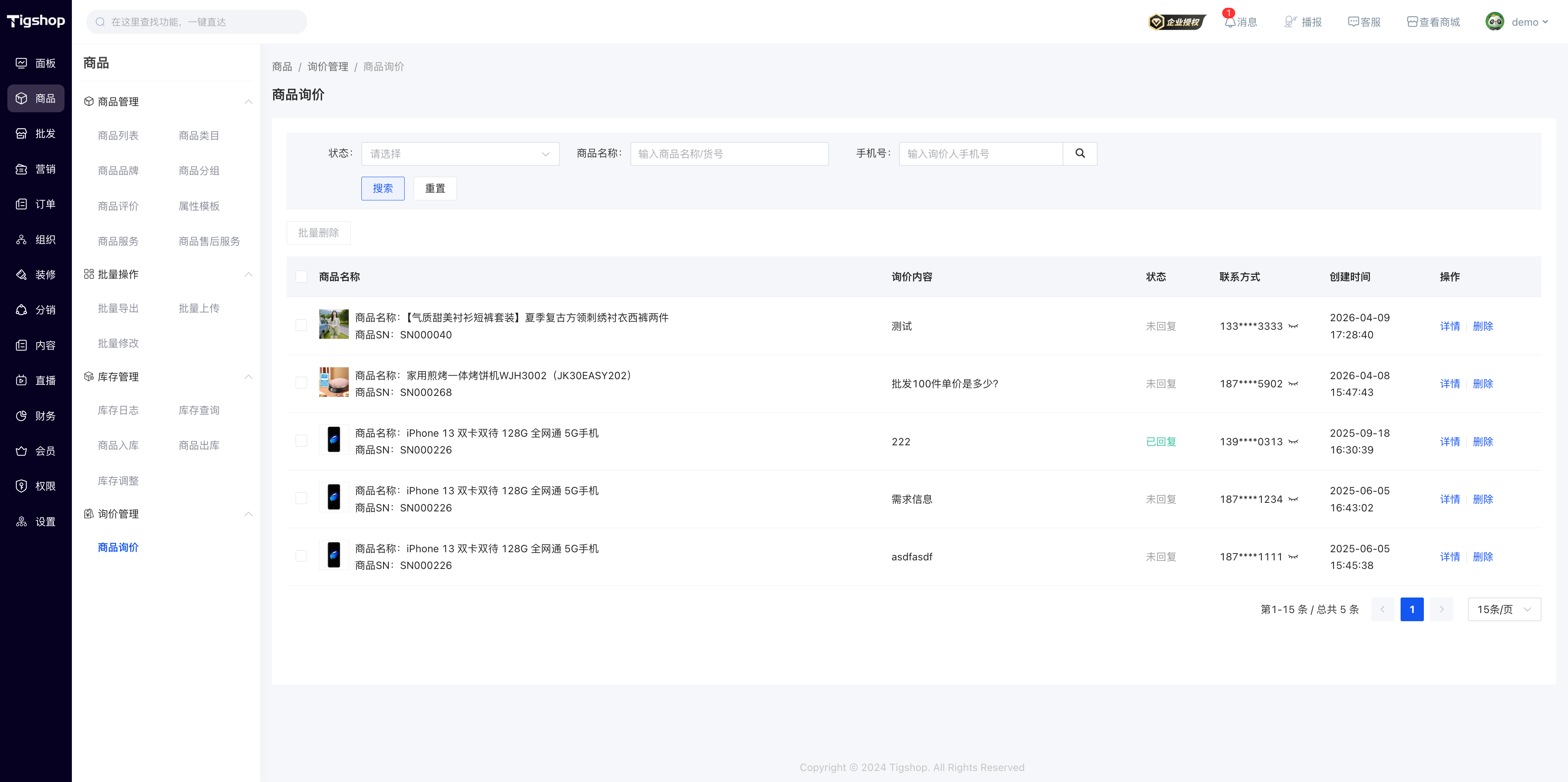Open the 批发 wholesale sidebar icon
The image size is (1568, 782).
pyautogui.click(x=21, y=134)
